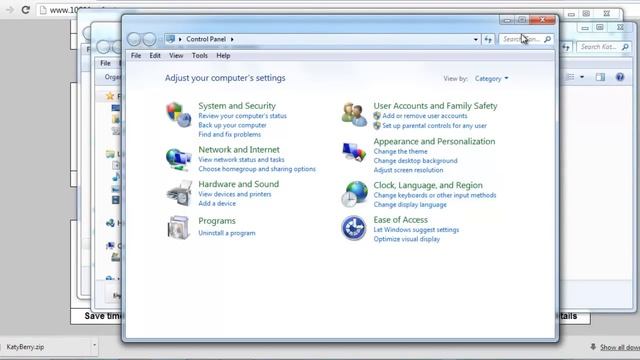640x360 pixels.
Task: Open the KatyBerry.zip download options arrow
Action: (x=94, y=345)
